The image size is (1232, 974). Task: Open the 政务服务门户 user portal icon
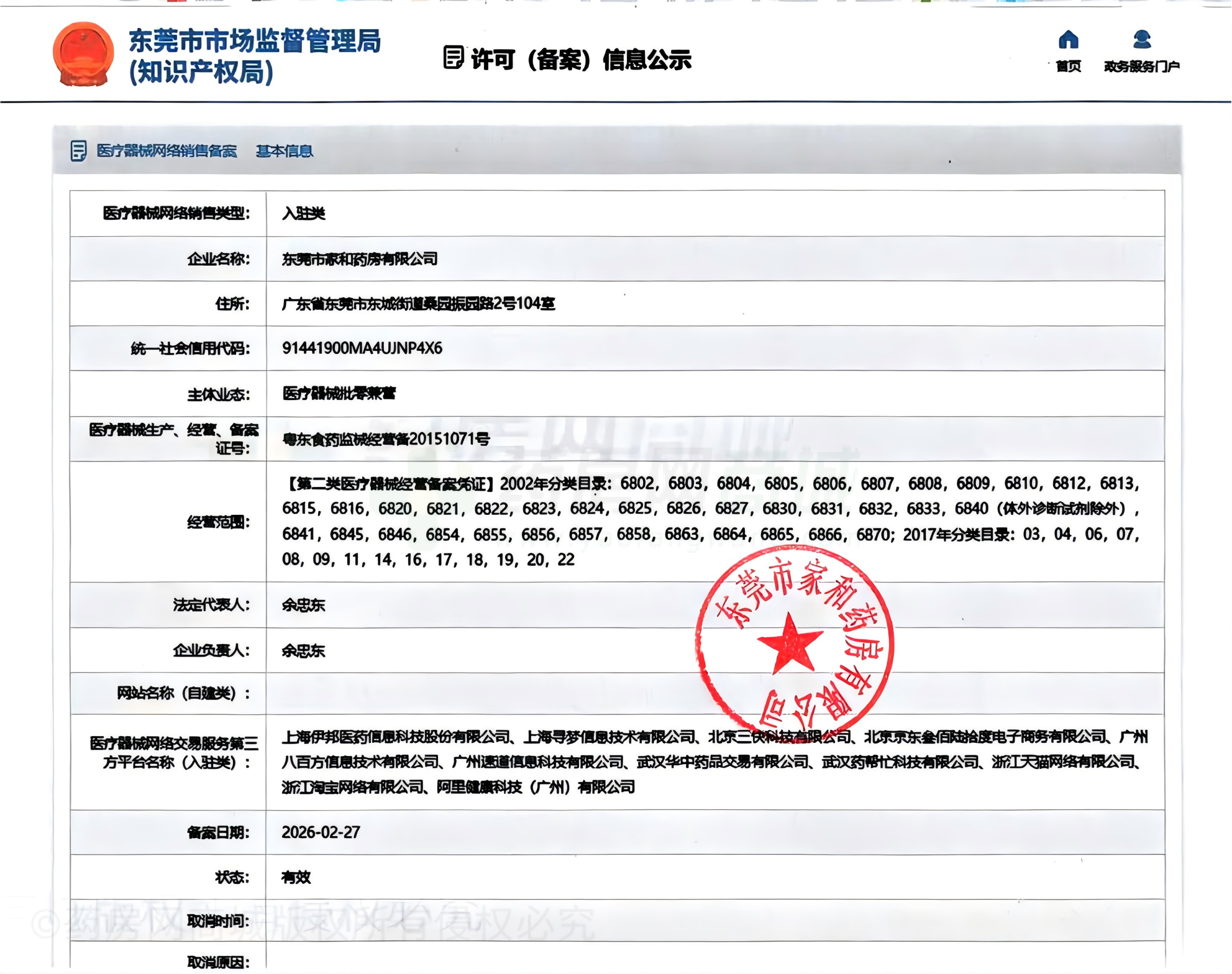[1142, 40]
